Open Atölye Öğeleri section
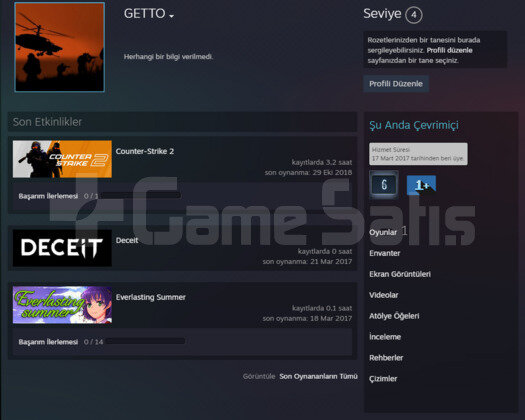This screenshot has height=420, width=525. click(394, 316)
